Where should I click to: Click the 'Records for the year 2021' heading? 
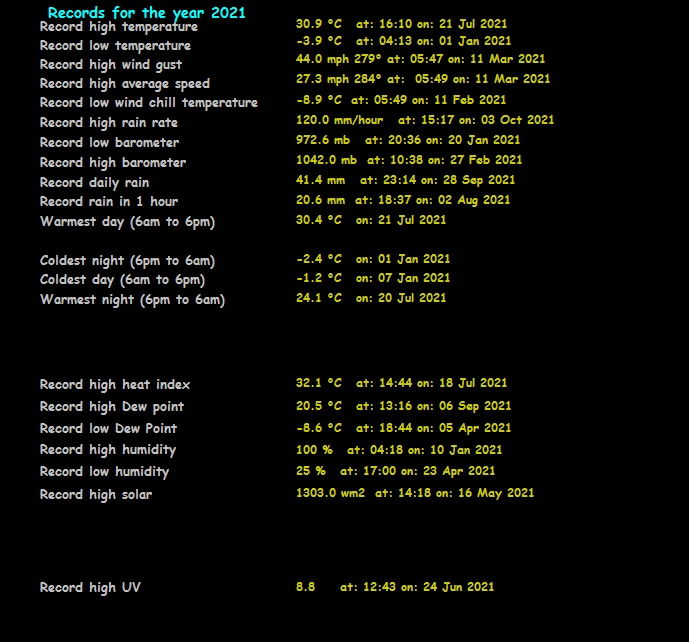[x=146, y=13]
